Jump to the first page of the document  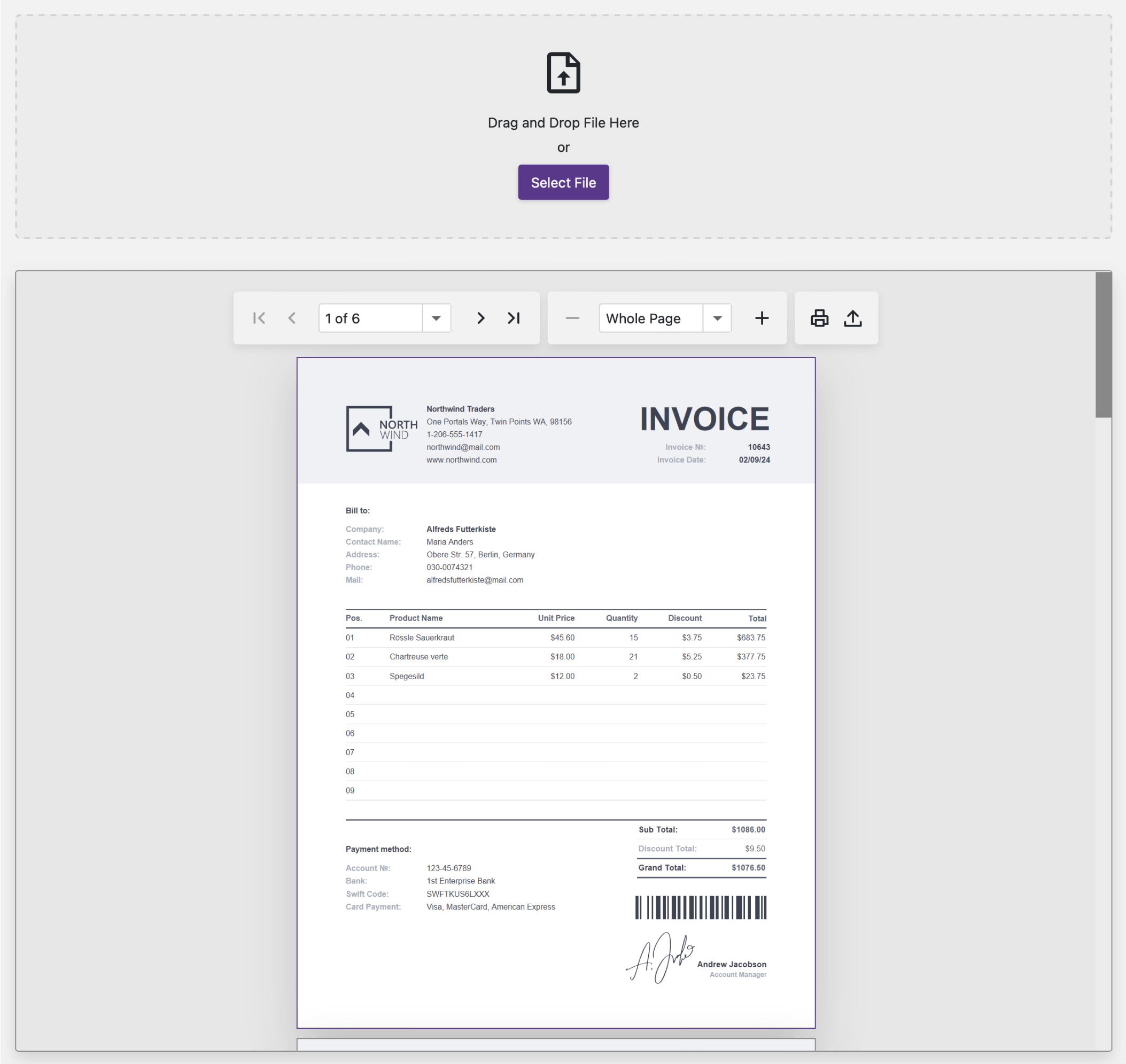click(x=259, y=317)
